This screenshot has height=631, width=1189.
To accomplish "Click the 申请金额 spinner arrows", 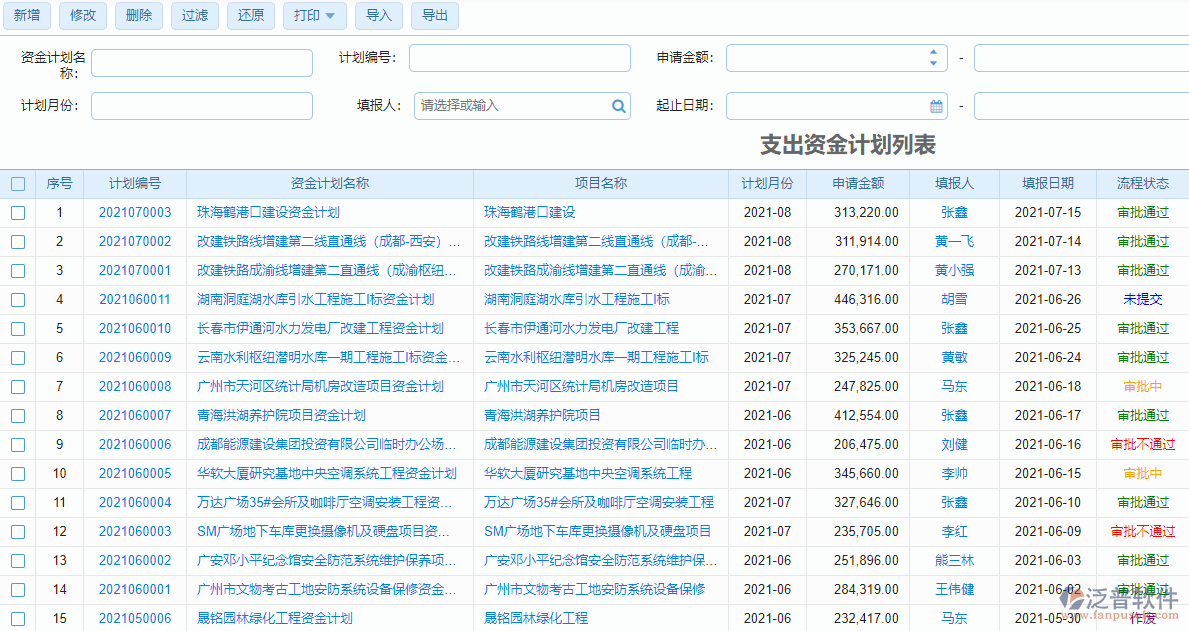I will [933, 58].
